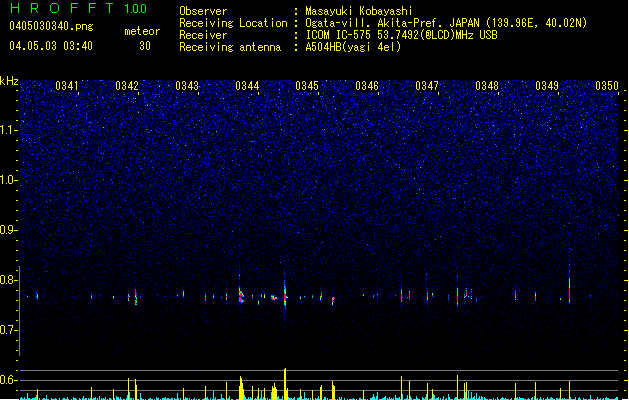629x400 pixels.
Task: Click the 0345 time marker
Action: coord(307,86)
